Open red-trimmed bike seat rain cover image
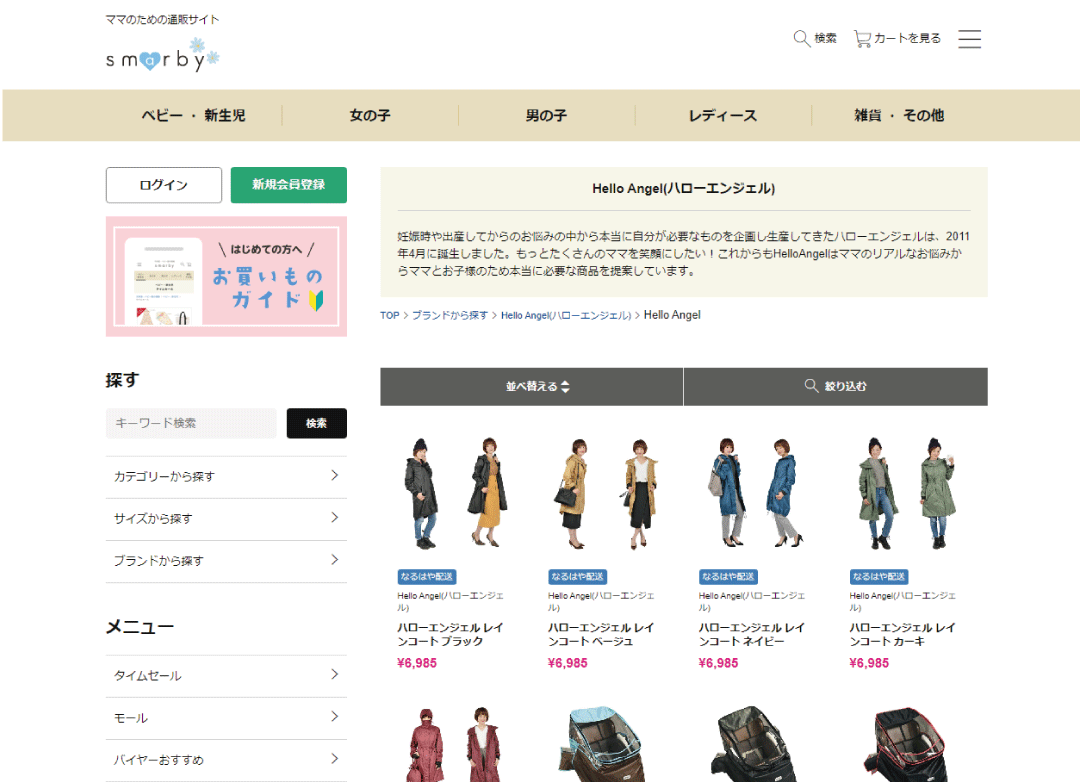The height and width of the screenshot is (782, 1080). pyautogui.click(x=908, y=743)
